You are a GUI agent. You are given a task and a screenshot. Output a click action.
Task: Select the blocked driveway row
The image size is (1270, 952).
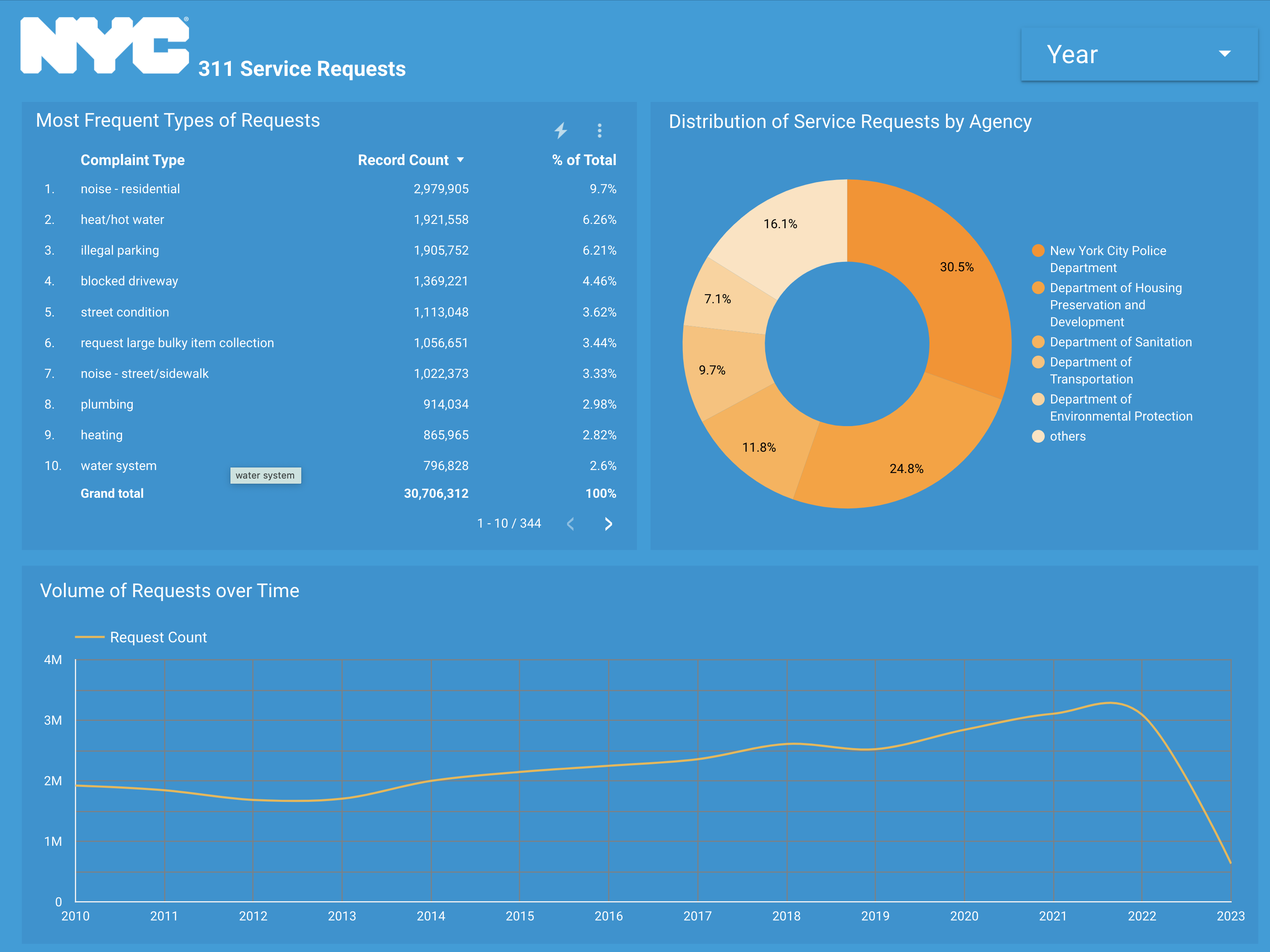click(330, 281)
